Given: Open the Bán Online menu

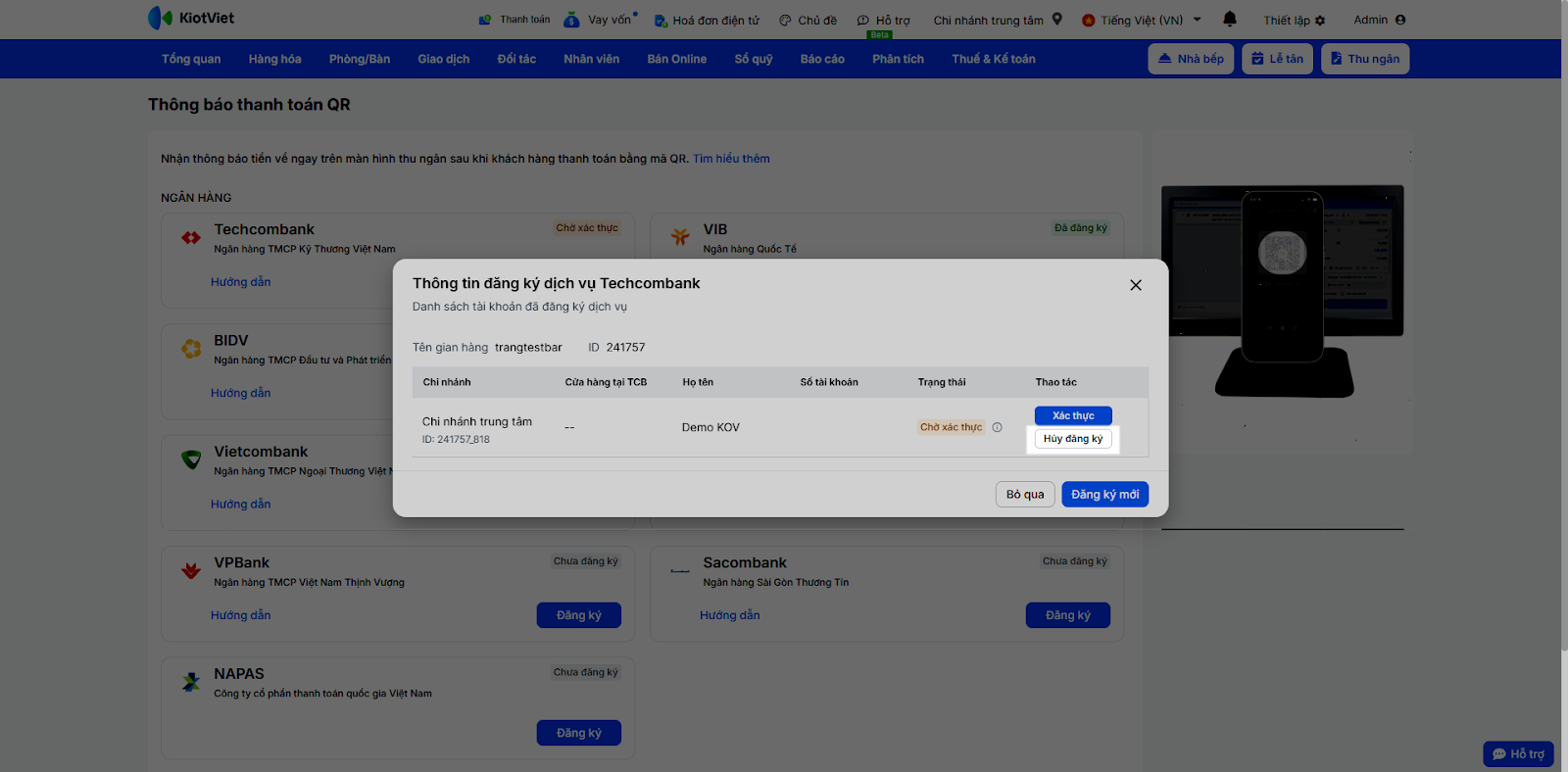Looking at the screenshot, I should point(677,59).
